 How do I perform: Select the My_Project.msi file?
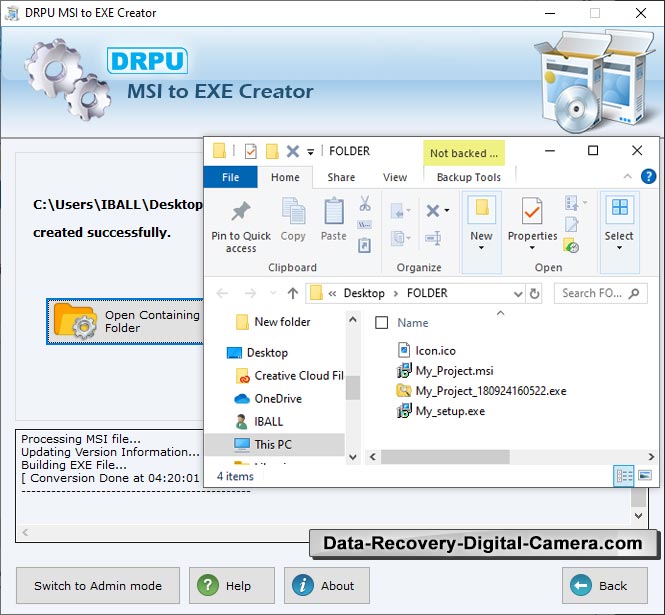[x=445, y=371]
